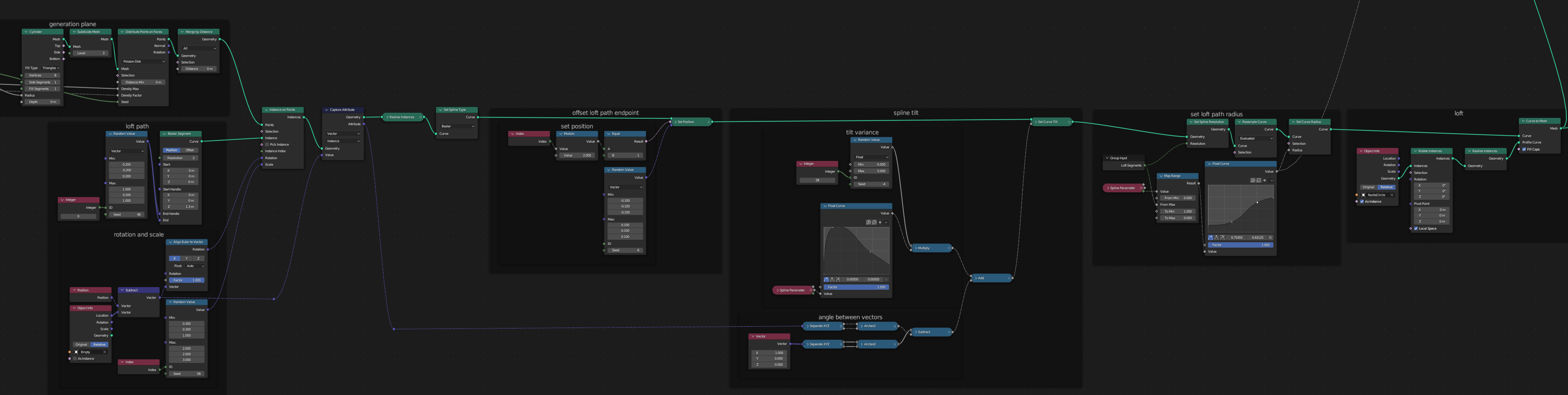Click the Modulo Value 2.000 field

coord(578,155)
